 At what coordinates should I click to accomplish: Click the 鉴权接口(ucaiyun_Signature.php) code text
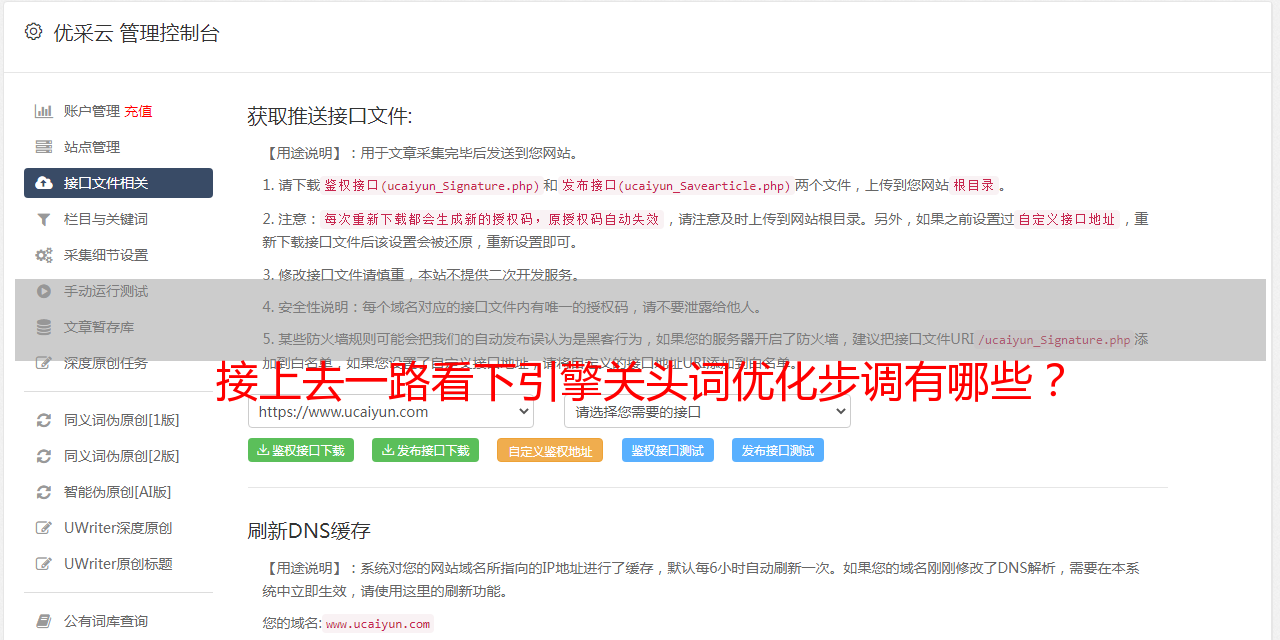point(431,185)
